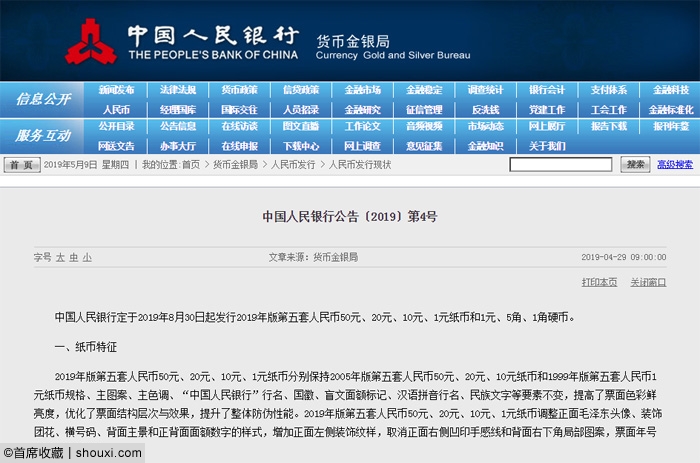Open 关于我们 page

547,146
